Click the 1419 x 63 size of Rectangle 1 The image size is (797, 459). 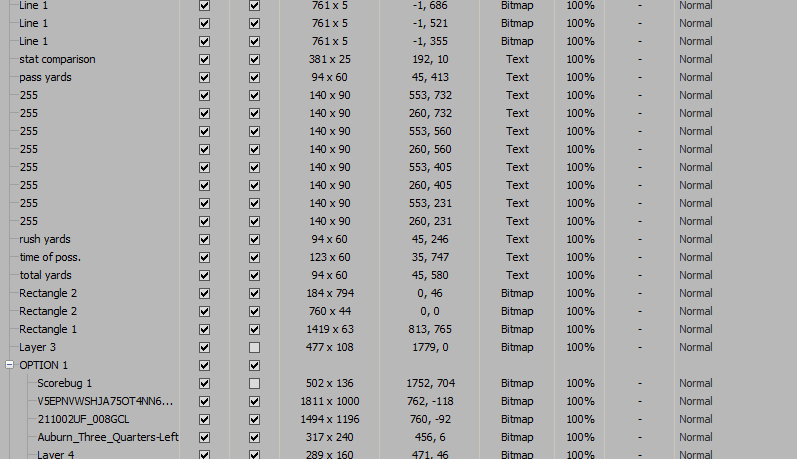click(x=329, y=329)
